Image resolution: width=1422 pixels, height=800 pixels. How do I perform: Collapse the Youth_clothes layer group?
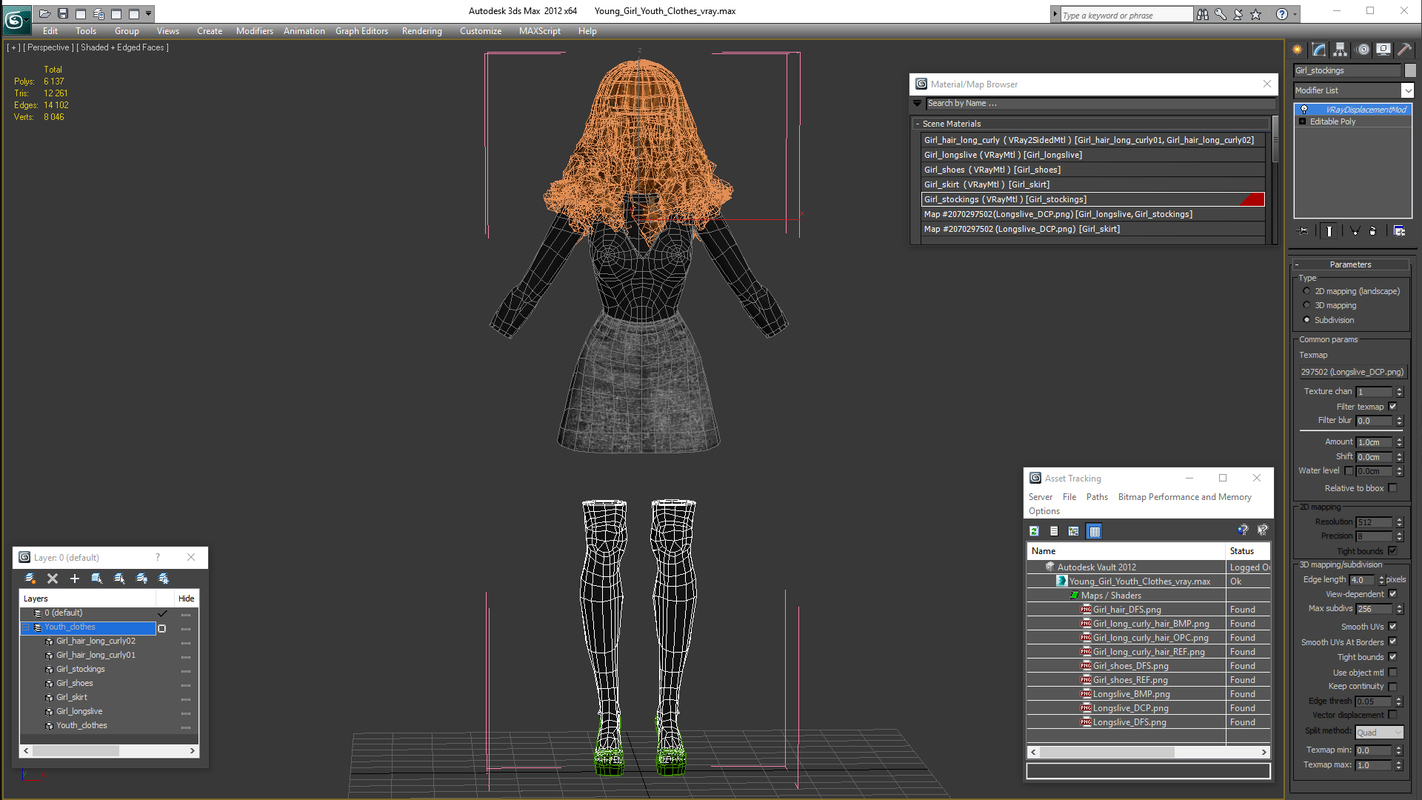[x=26, y=628]
